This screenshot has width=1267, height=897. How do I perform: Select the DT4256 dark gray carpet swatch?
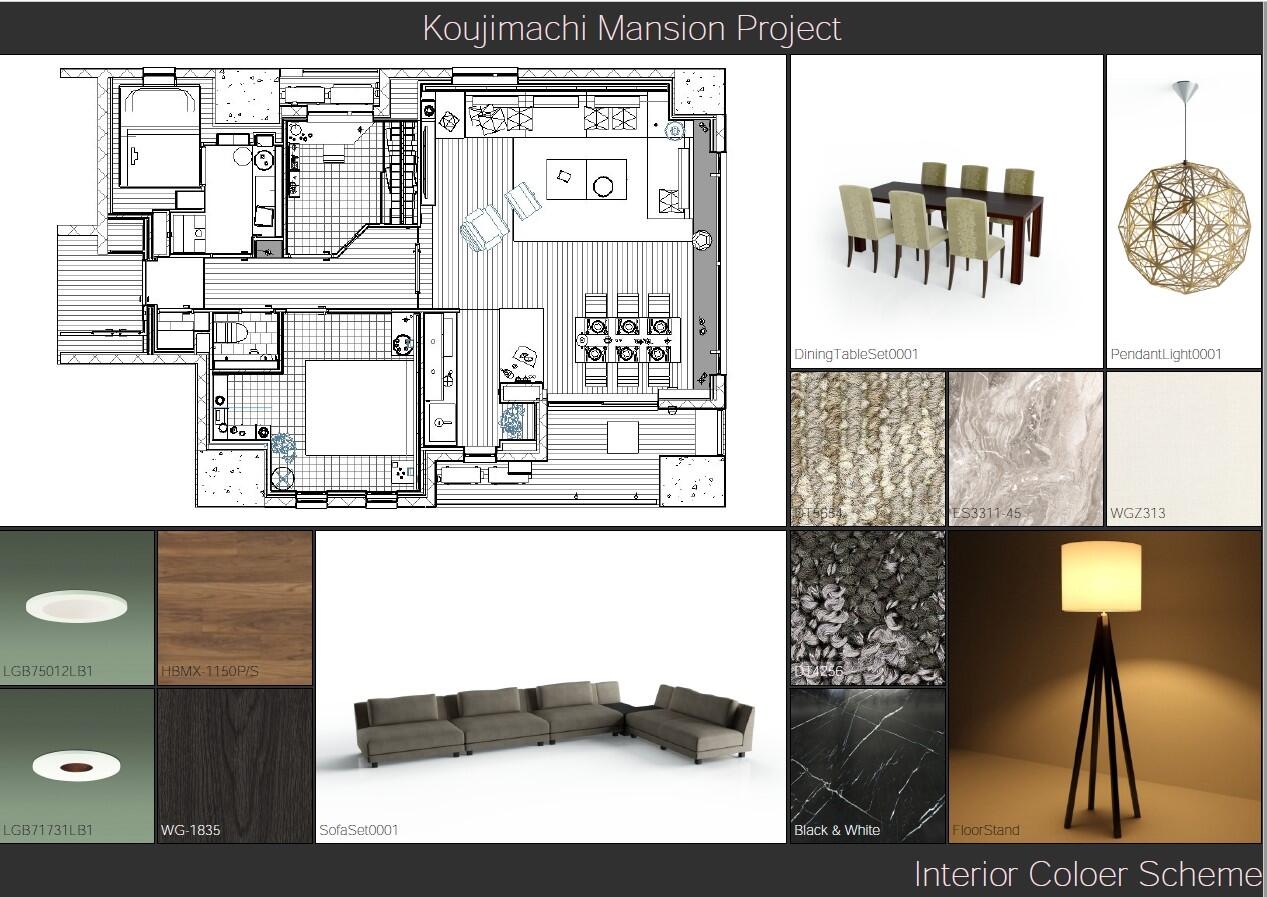[x=867, y=605]
